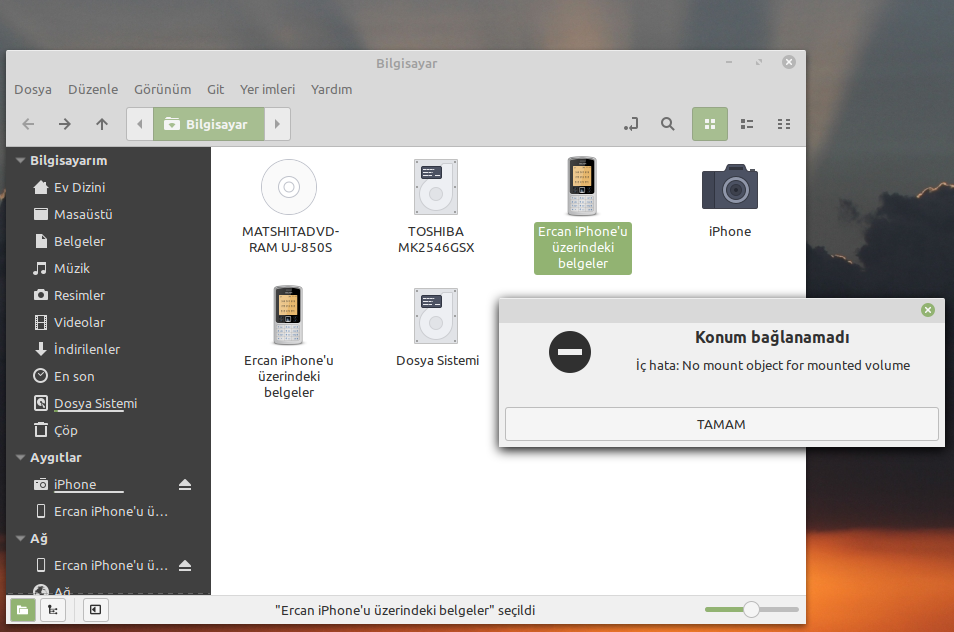954x632 pixels.
Task: Toggle location entry path icon
Action: point(631,124)
